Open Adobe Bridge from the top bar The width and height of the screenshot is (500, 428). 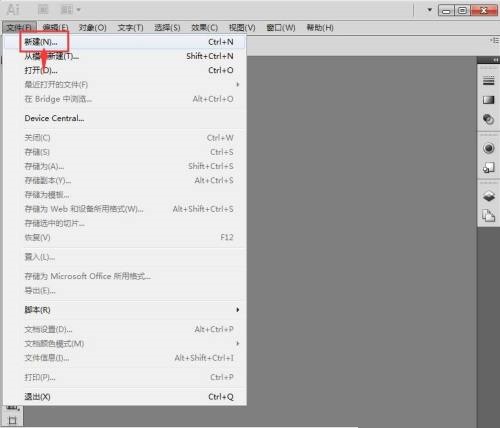43,10
